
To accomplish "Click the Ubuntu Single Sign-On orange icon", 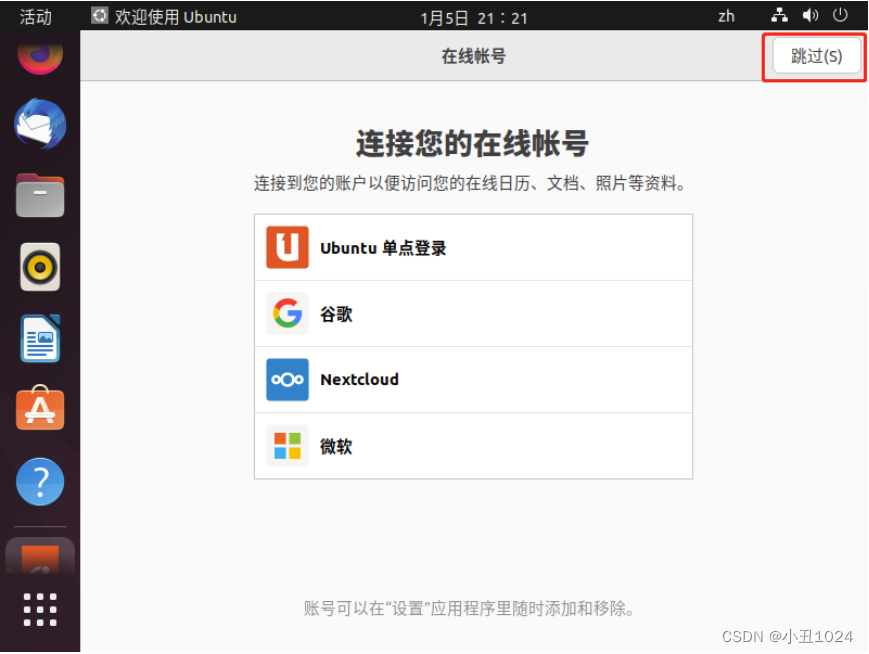I will (x=287, y=247).
